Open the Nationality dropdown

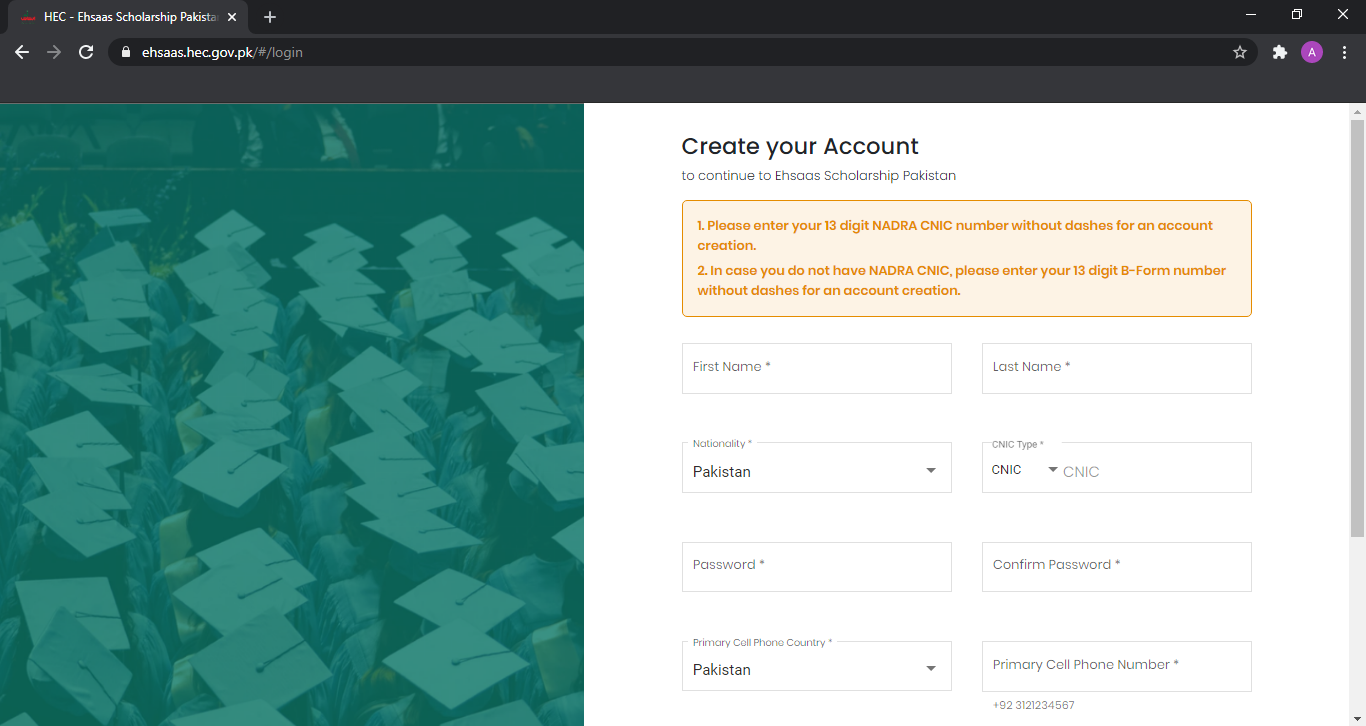coord(817,468)
